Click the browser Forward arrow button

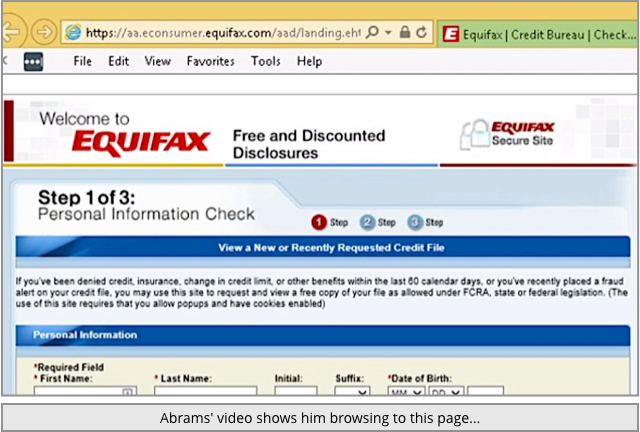[x=44, y=31]
